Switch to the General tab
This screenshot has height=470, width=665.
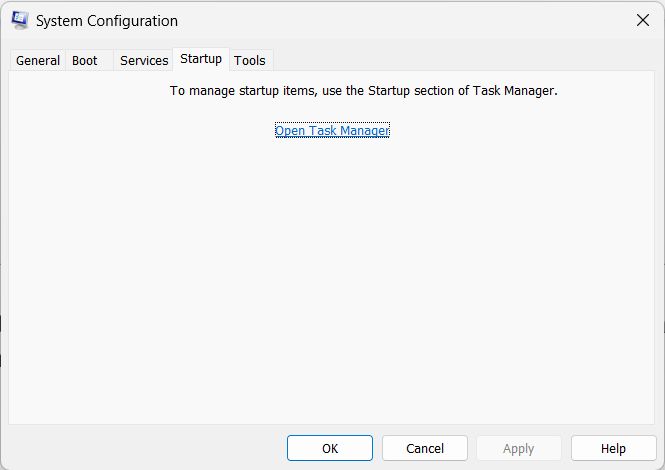(x=38, y=61)
